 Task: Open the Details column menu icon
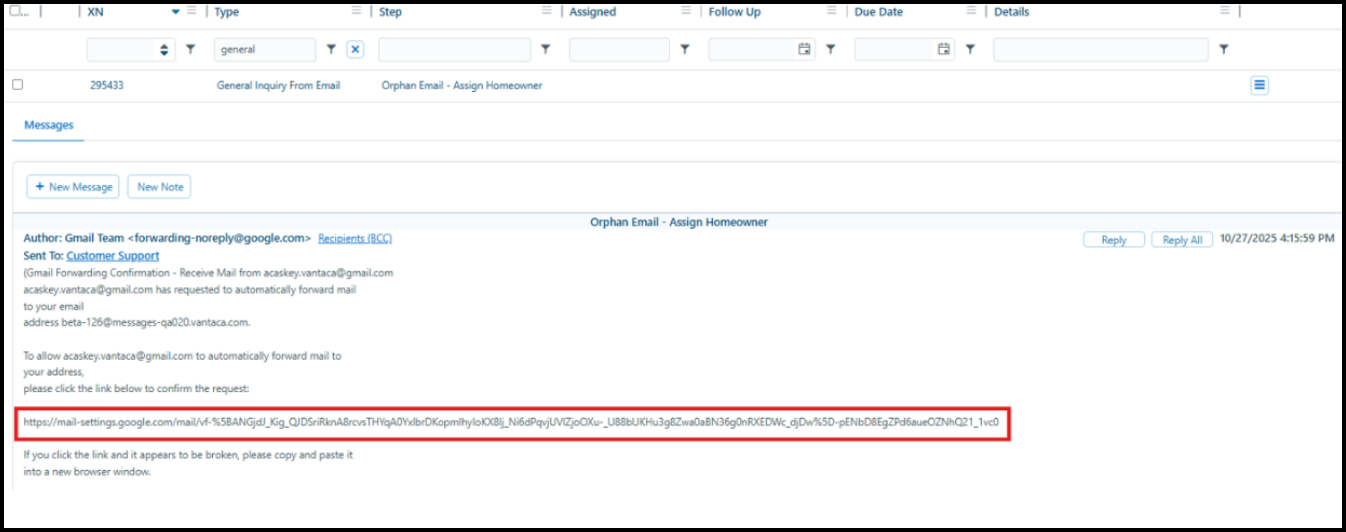pos(1224,11)
